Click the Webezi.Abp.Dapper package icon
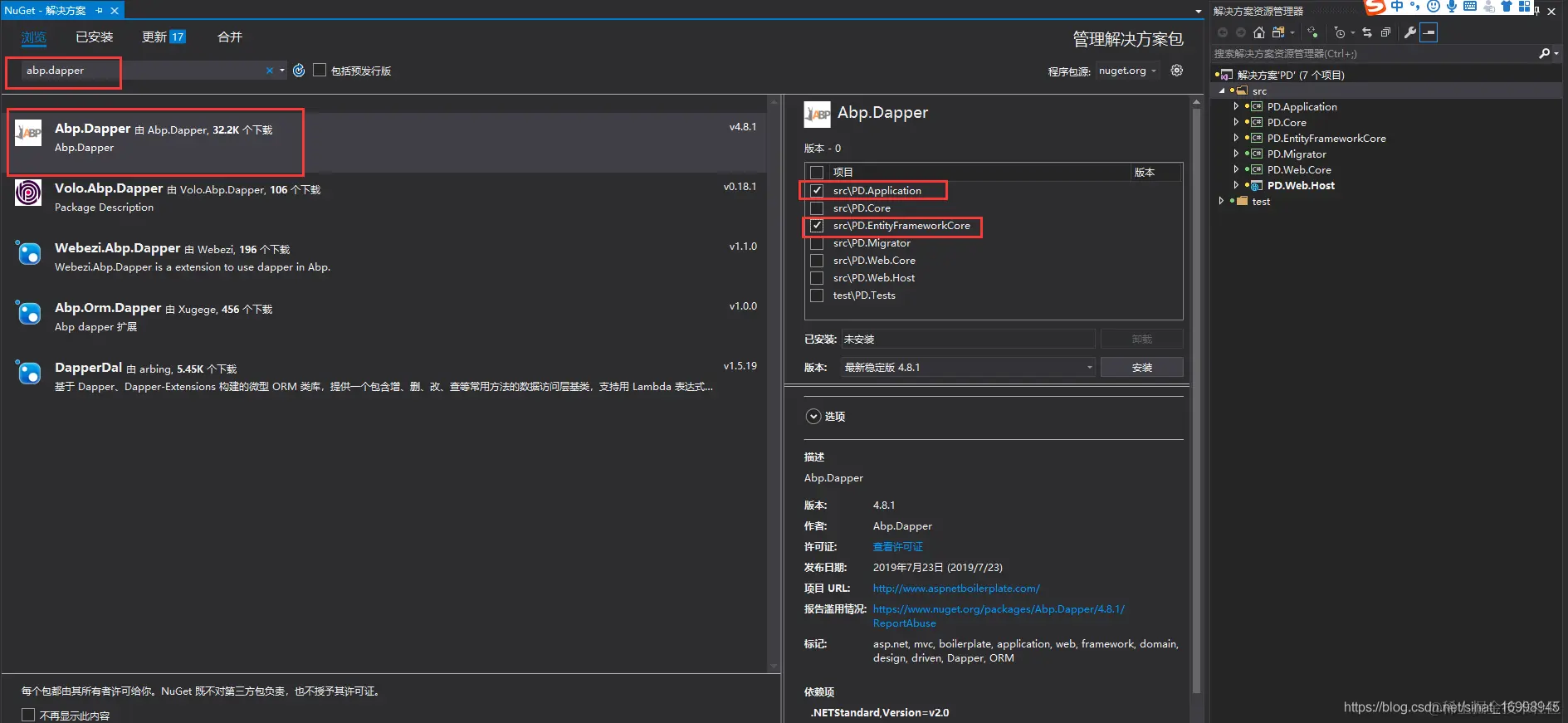The width and height of the screenshot is (1568, 723). 28,252
